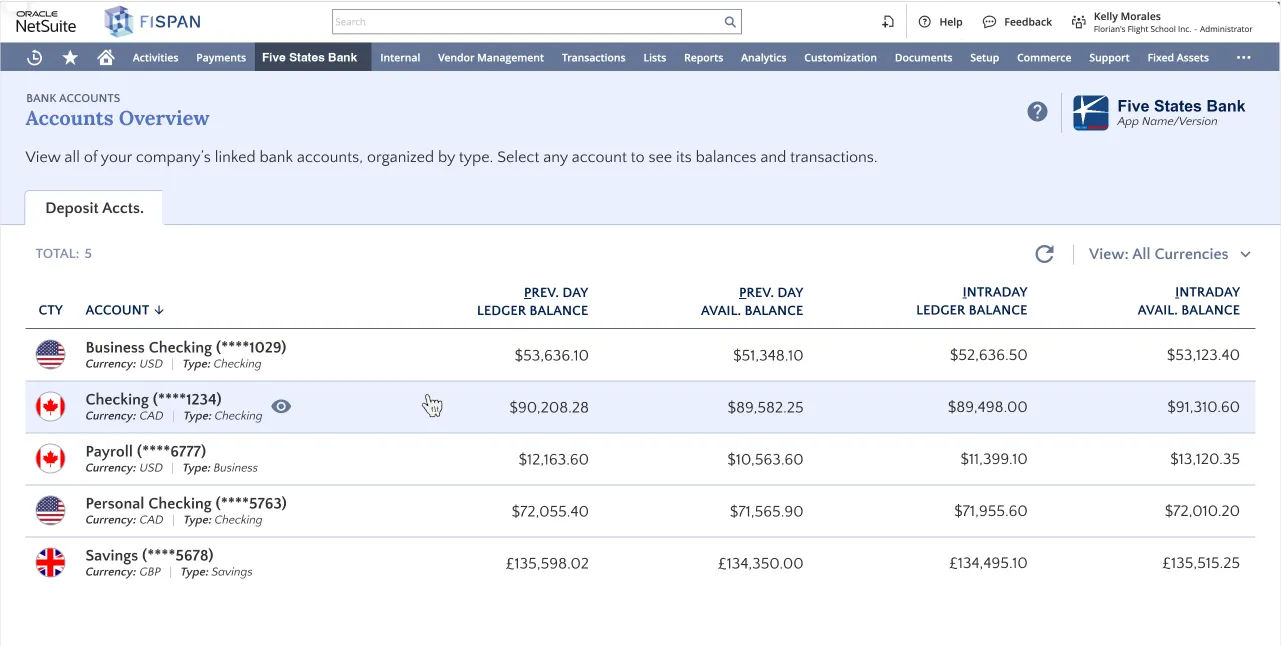Sort by the ACCOUNT column header
Image resolution: width=1281 pixels, height=646 pixels.
click(x=124, y=310)
